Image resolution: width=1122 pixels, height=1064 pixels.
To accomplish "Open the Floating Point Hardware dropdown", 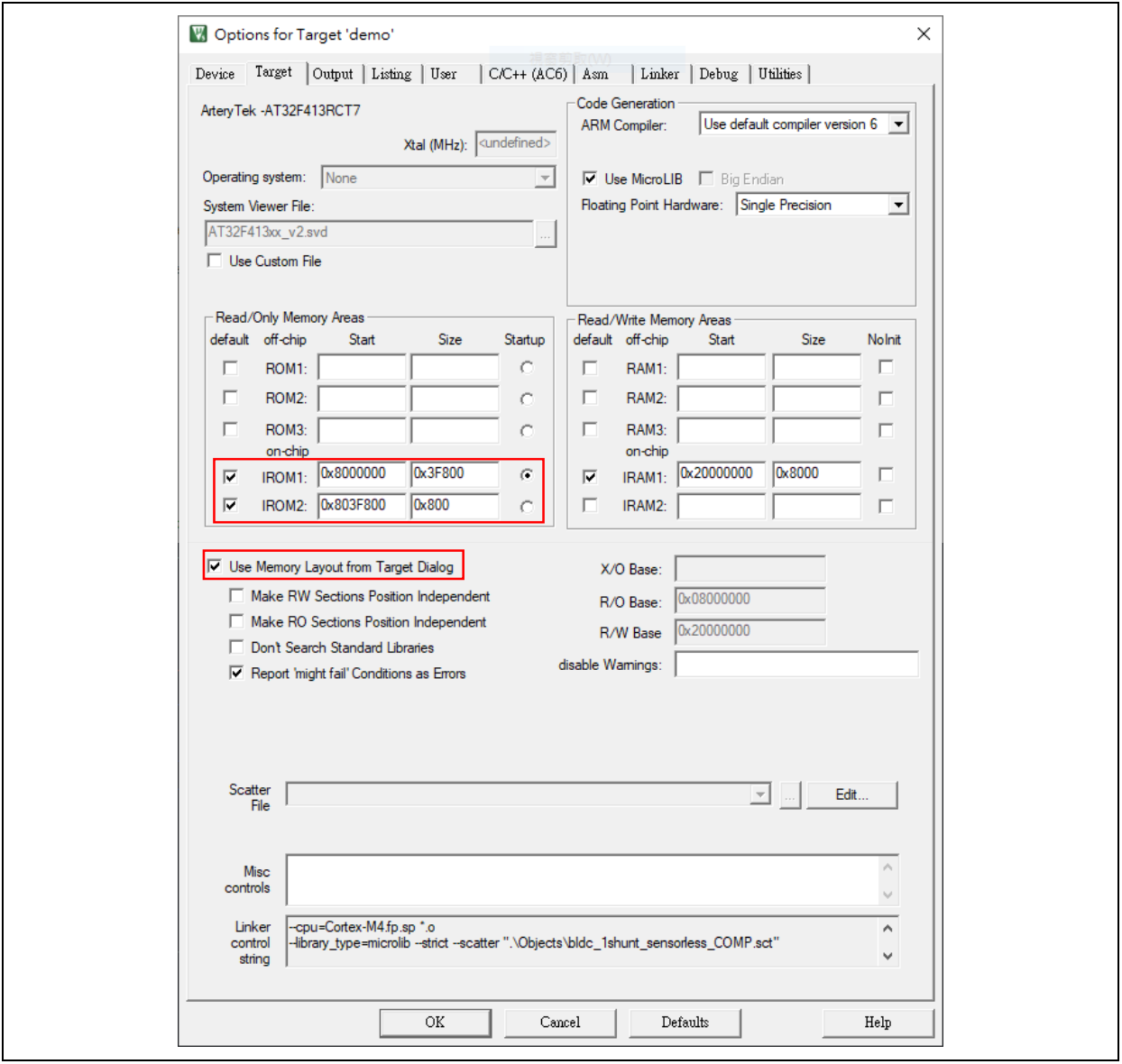I will (x=898, y=205).
